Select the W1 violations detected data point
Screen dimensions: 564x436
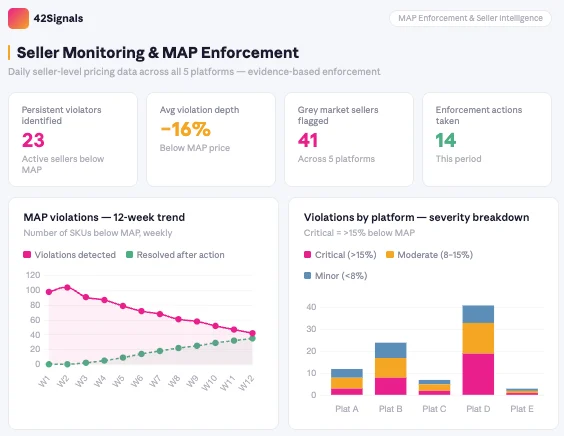[49, 292]
